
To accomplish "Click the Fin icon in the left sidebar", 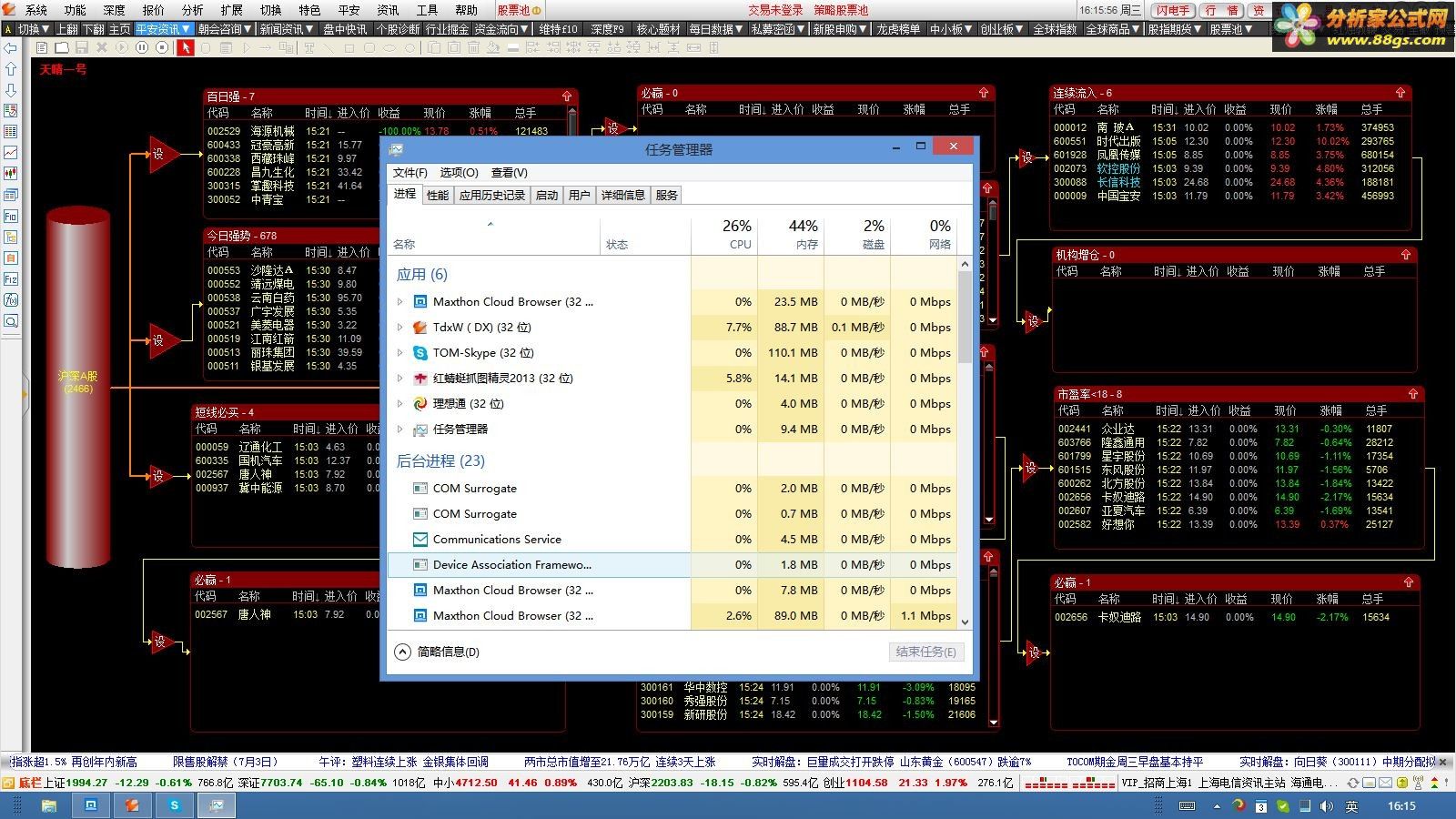I will tap(11, 217).
